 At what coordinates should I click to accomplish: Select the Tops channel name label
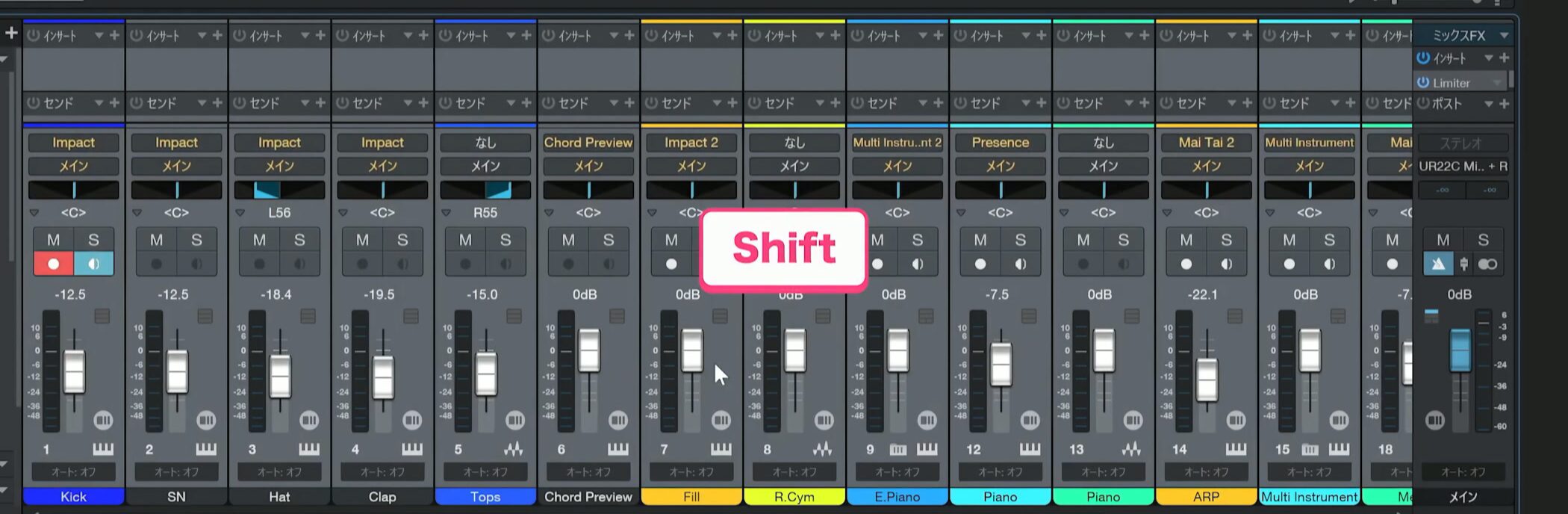coord(485,497)
